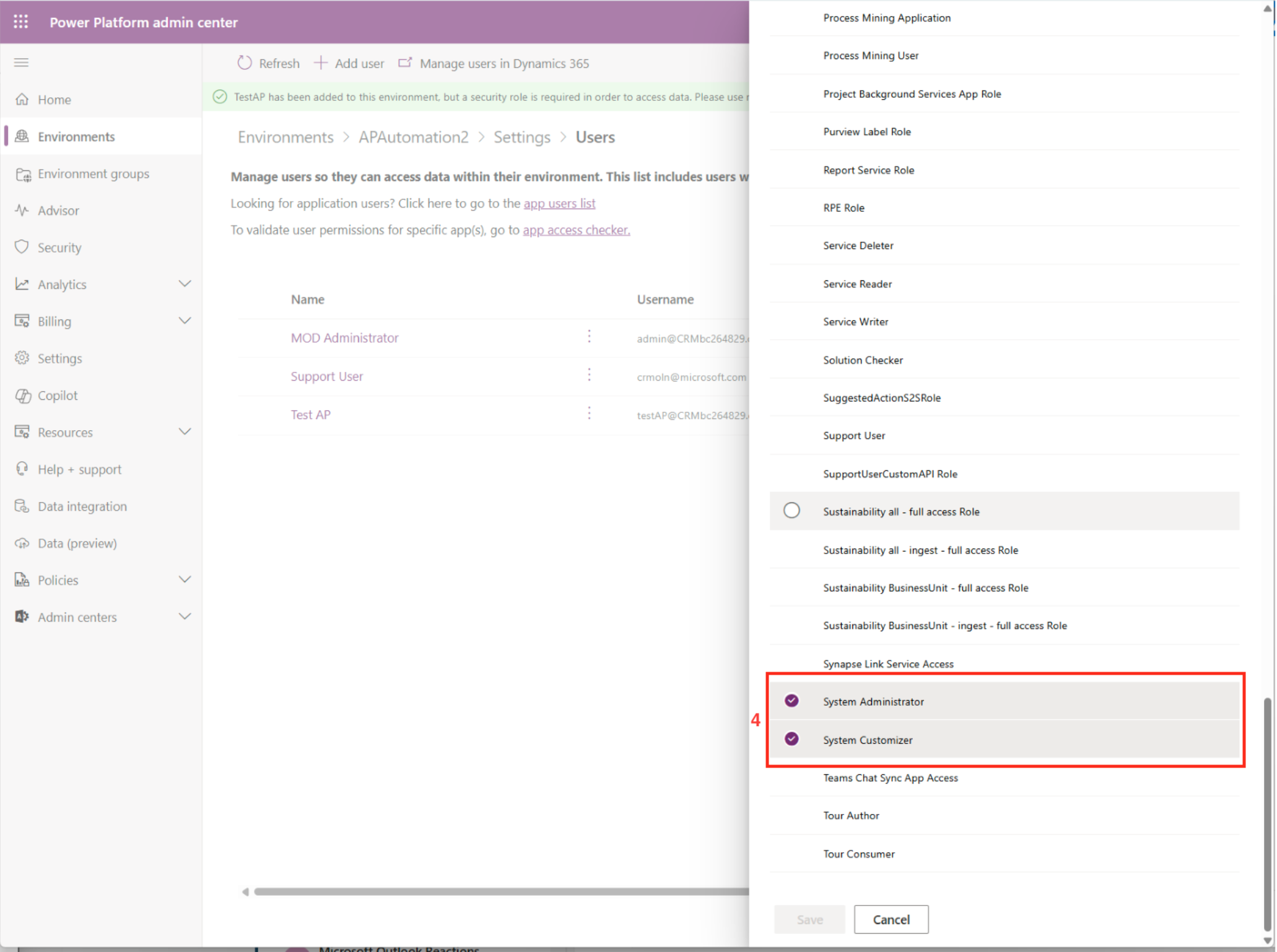The image size is (1277, 952).
Task: Click the Environment groups icon
Action: [x=23, y=174]
